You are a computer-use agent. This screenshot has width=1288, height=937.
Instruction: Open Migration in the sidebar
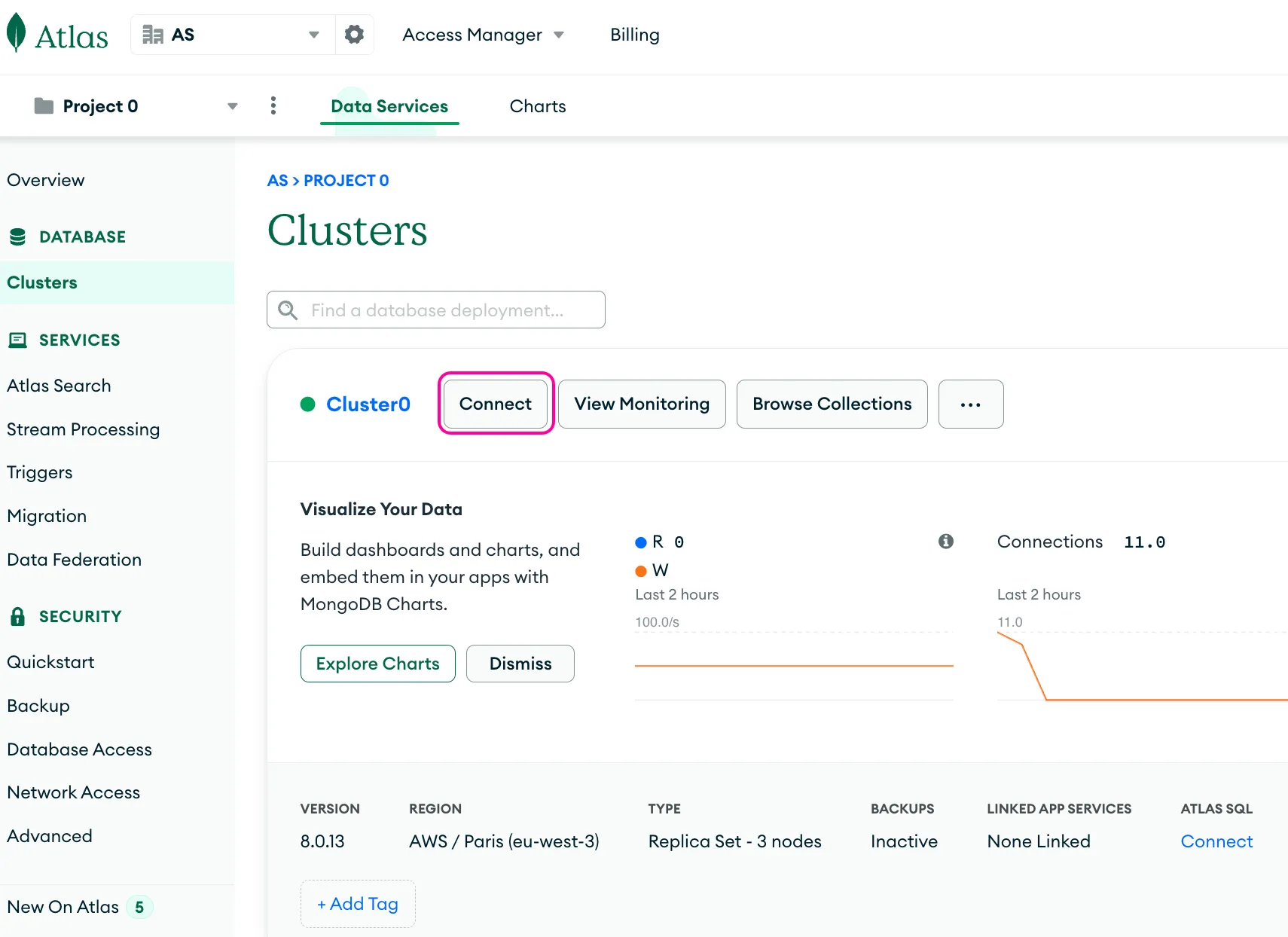(x=47, y=516)
